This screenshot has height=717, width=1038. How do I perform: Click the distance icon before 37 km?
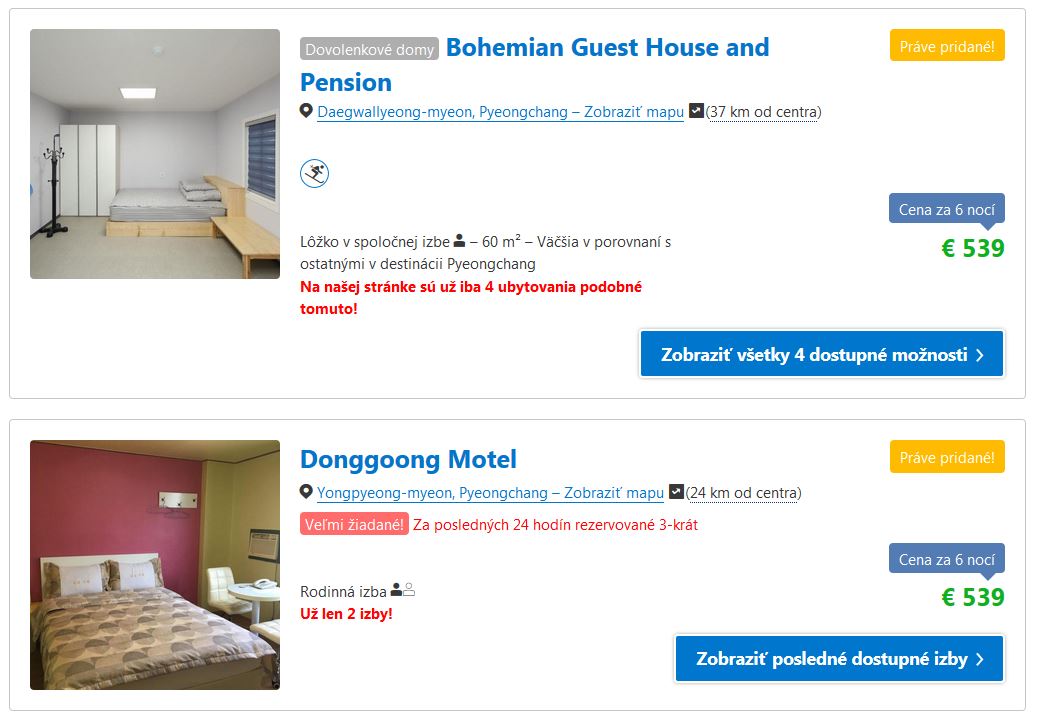click(x=697, y=111)
